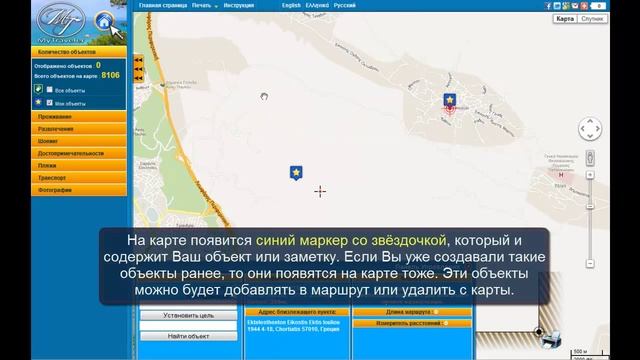Zoom in with the plus button
The image size is (640, 360).
click(590, 175)
